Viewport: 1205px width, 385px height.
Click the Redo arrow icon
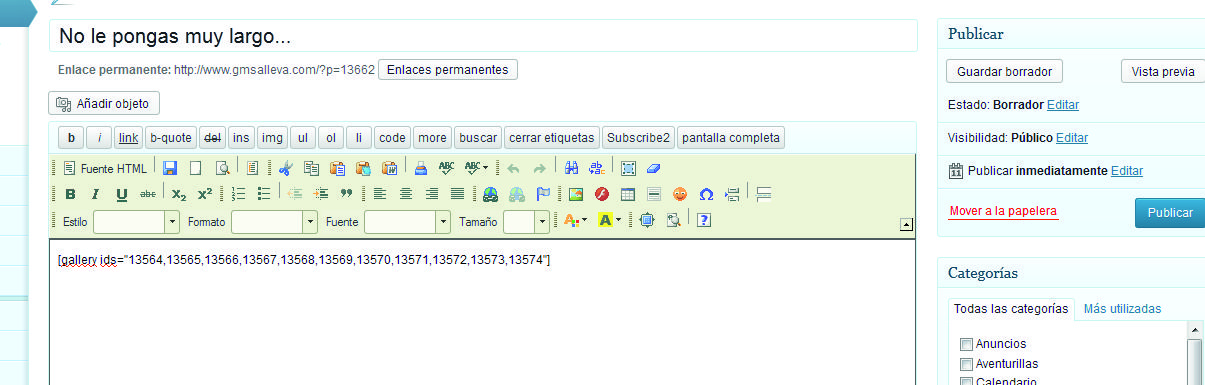tap(540, 169)
